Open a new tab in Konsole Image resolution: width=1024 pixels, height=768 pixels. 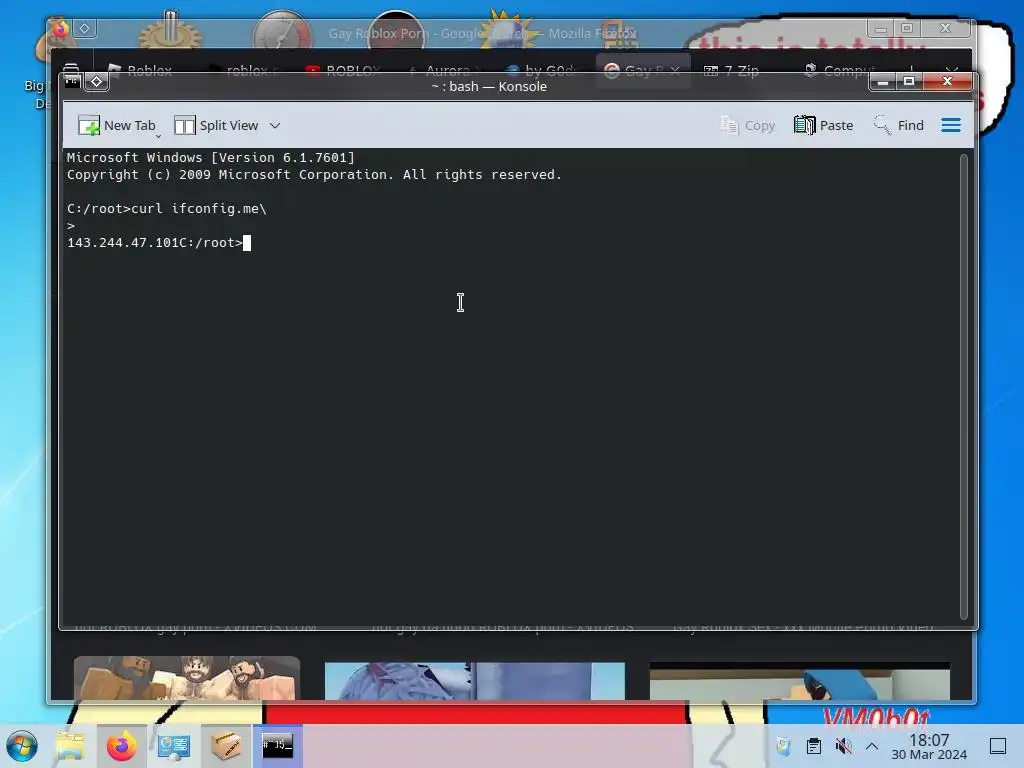(116, 125)
